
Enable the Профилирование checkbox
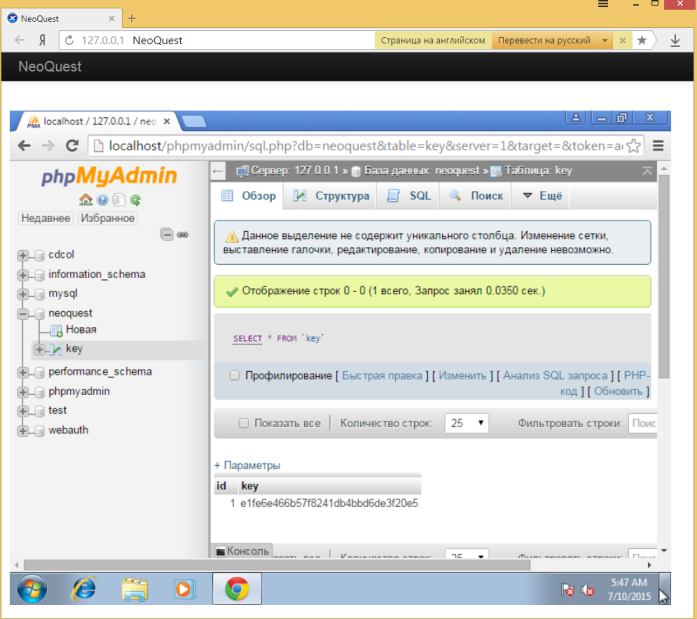(235, 375)
